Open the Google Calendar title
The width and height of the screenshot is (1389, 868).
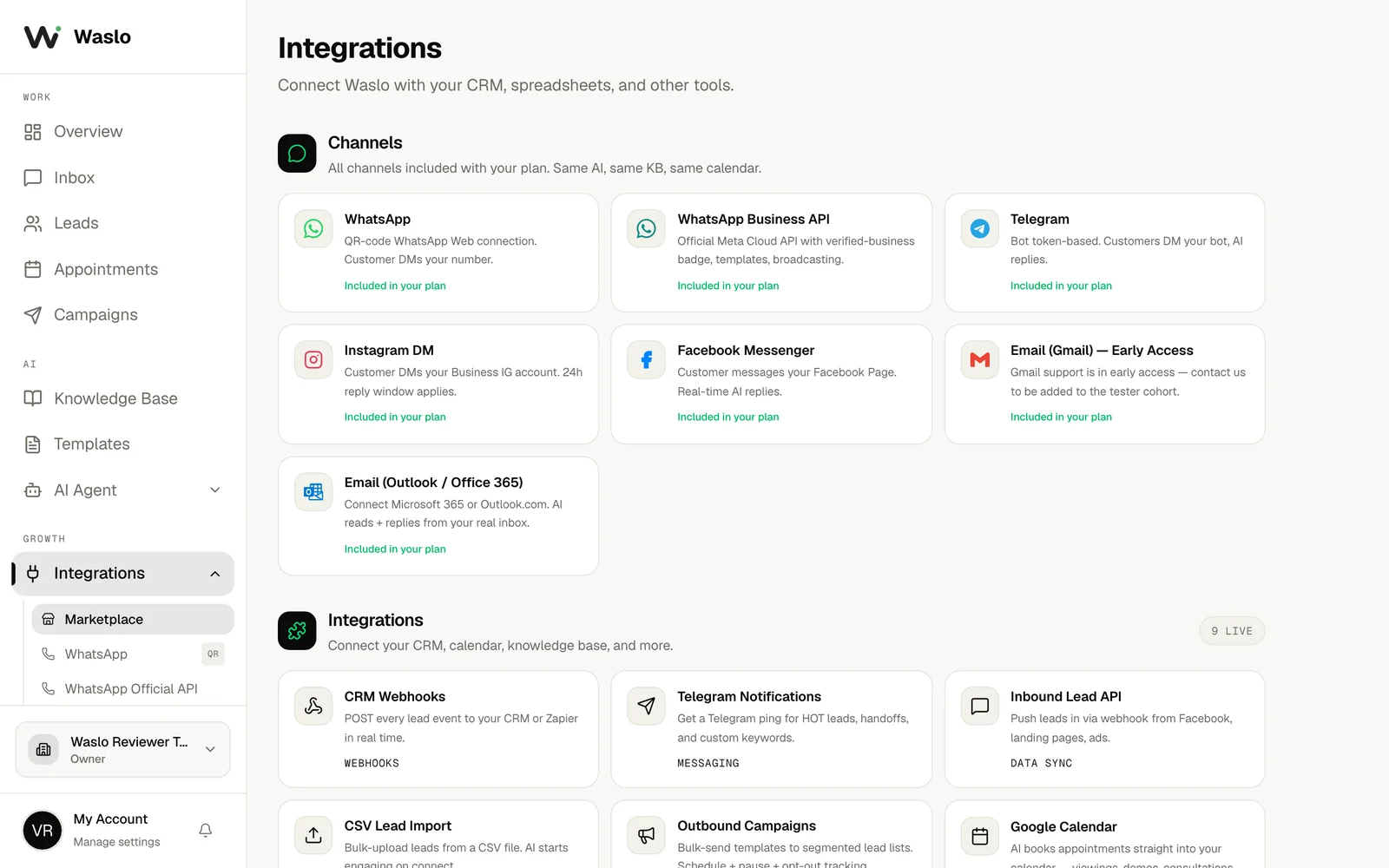tap(1063, 827)
